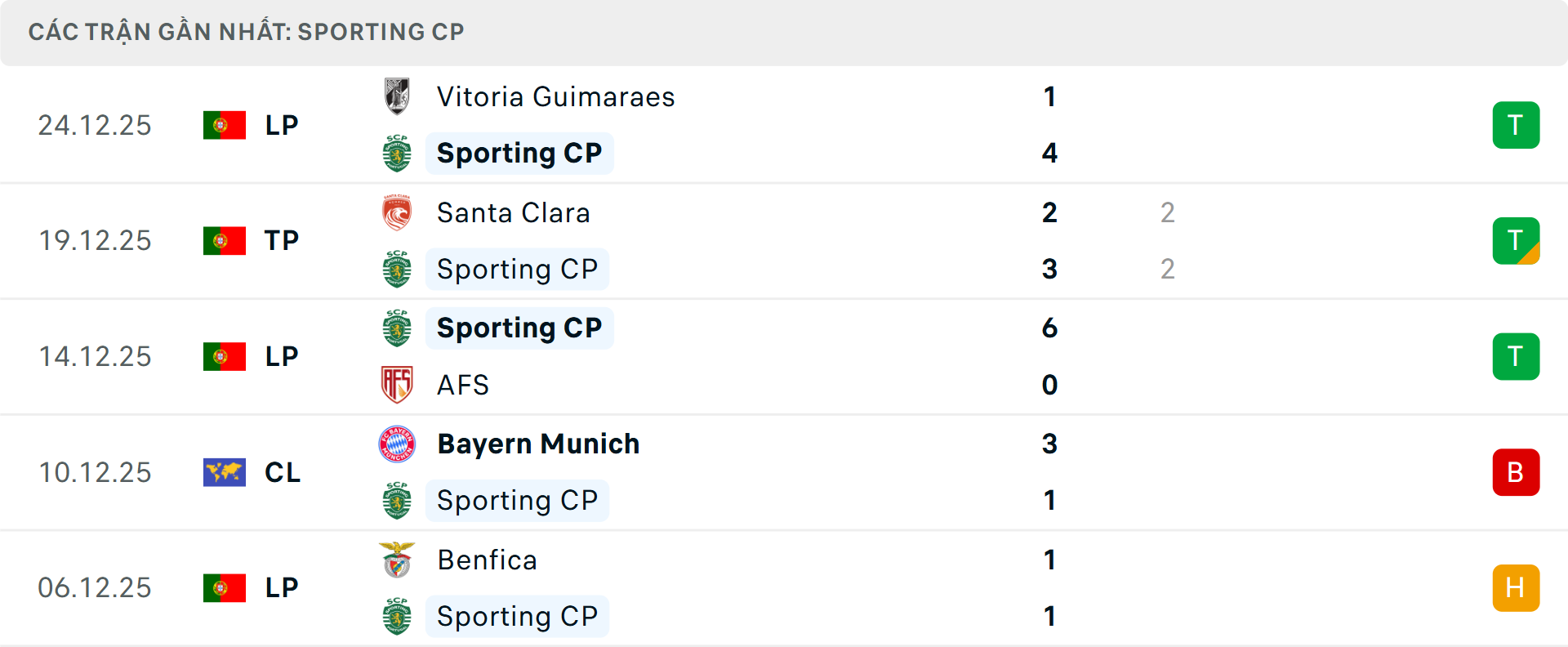Image resolution: width=1568 pixels, height=647 pixels.
Task: Click the AFS club crest
Action: [x=397, y=385]
